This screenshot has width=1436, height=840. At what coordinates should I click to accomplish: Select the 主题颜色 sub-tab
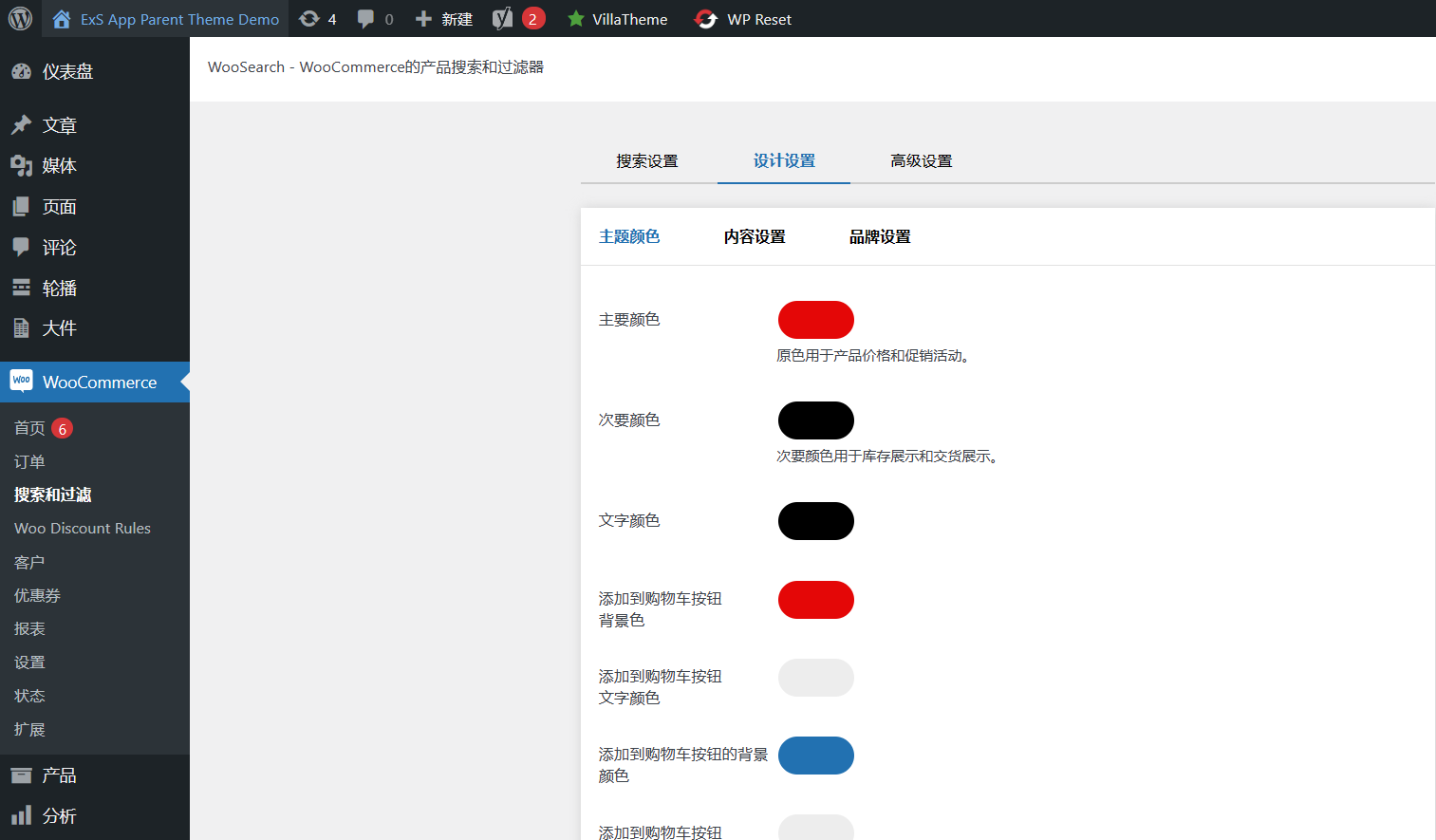pos(629,236)
